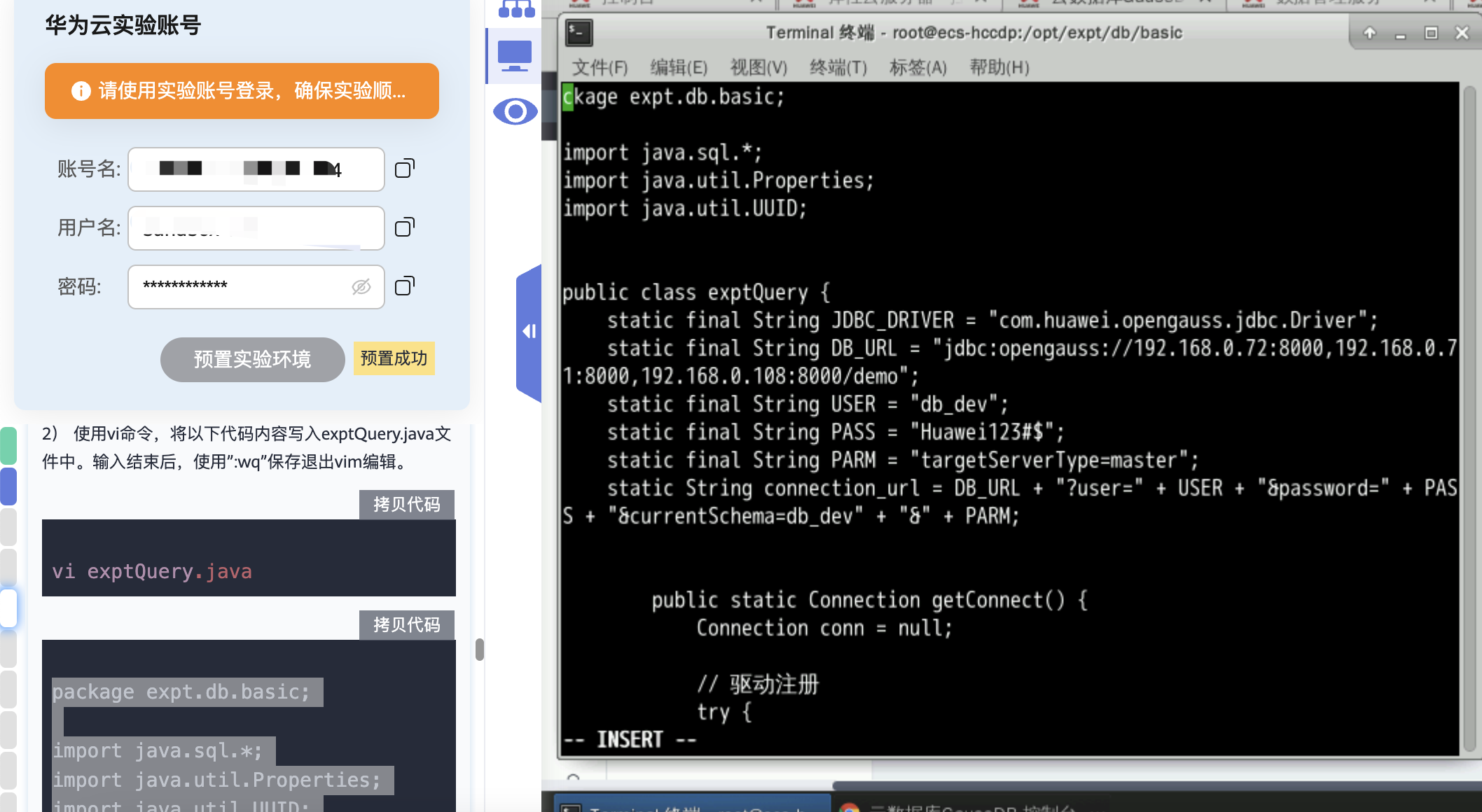Open the 文件(F) terminal menu

(x=600, y=68)
